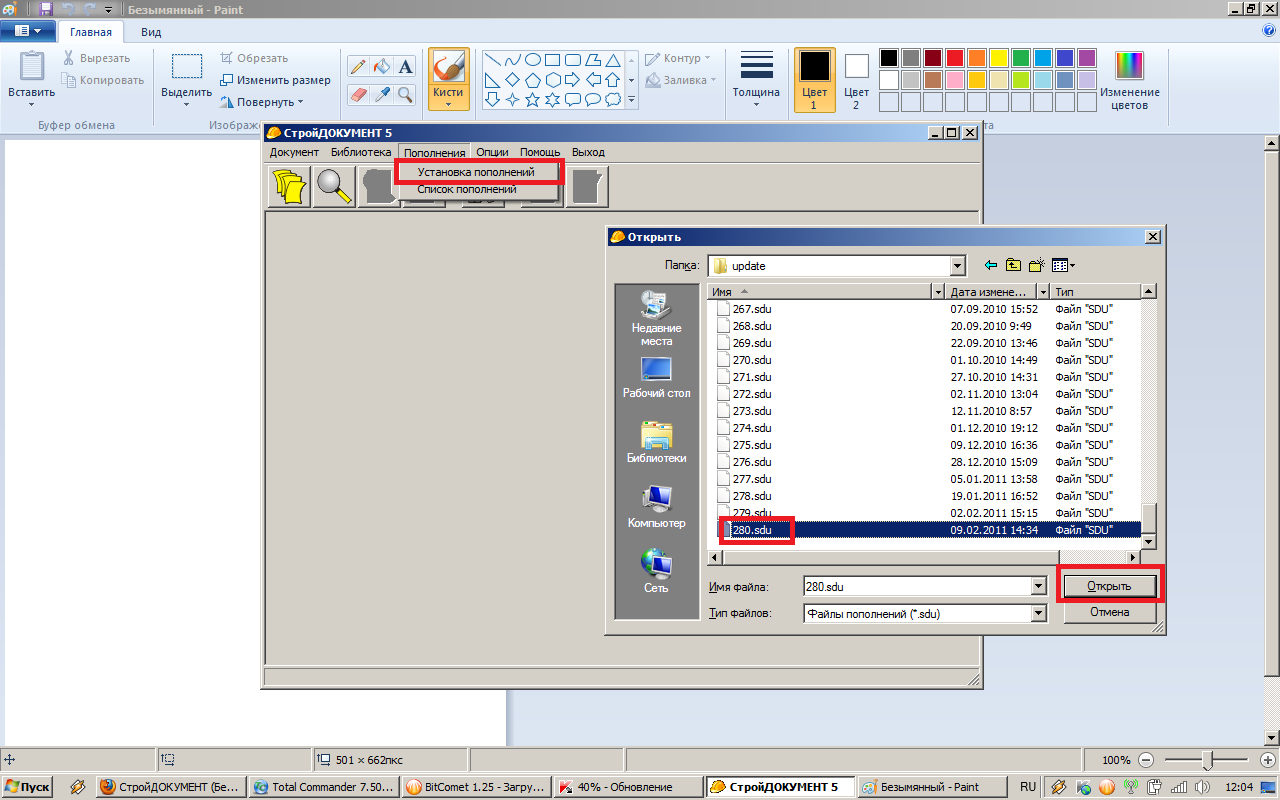Open Библиотеки in dialog sidebar
Screen dimensions: 1280x800
point(656,442)
